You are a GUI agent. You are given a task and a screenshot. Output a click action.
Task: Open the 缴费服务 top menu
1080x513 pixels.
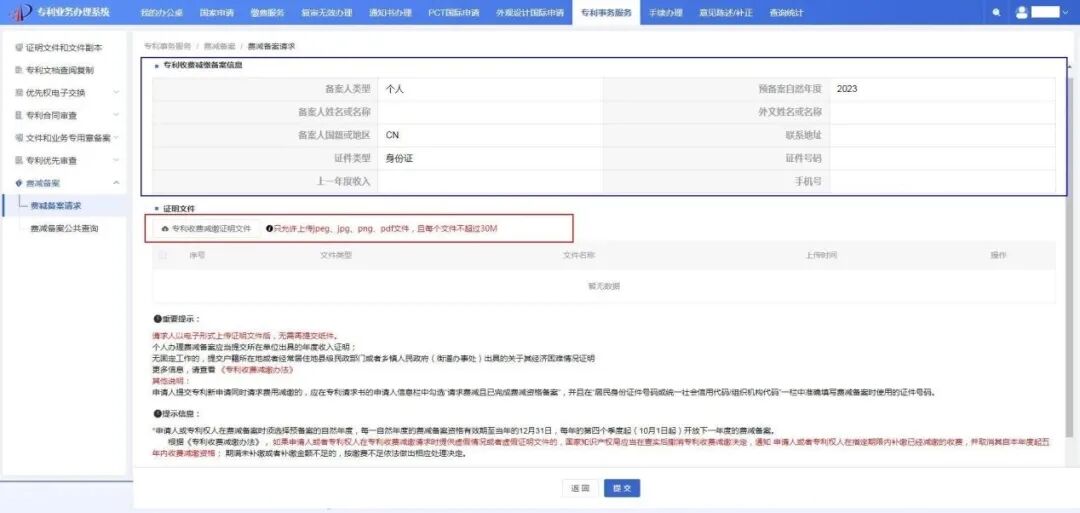267,12
